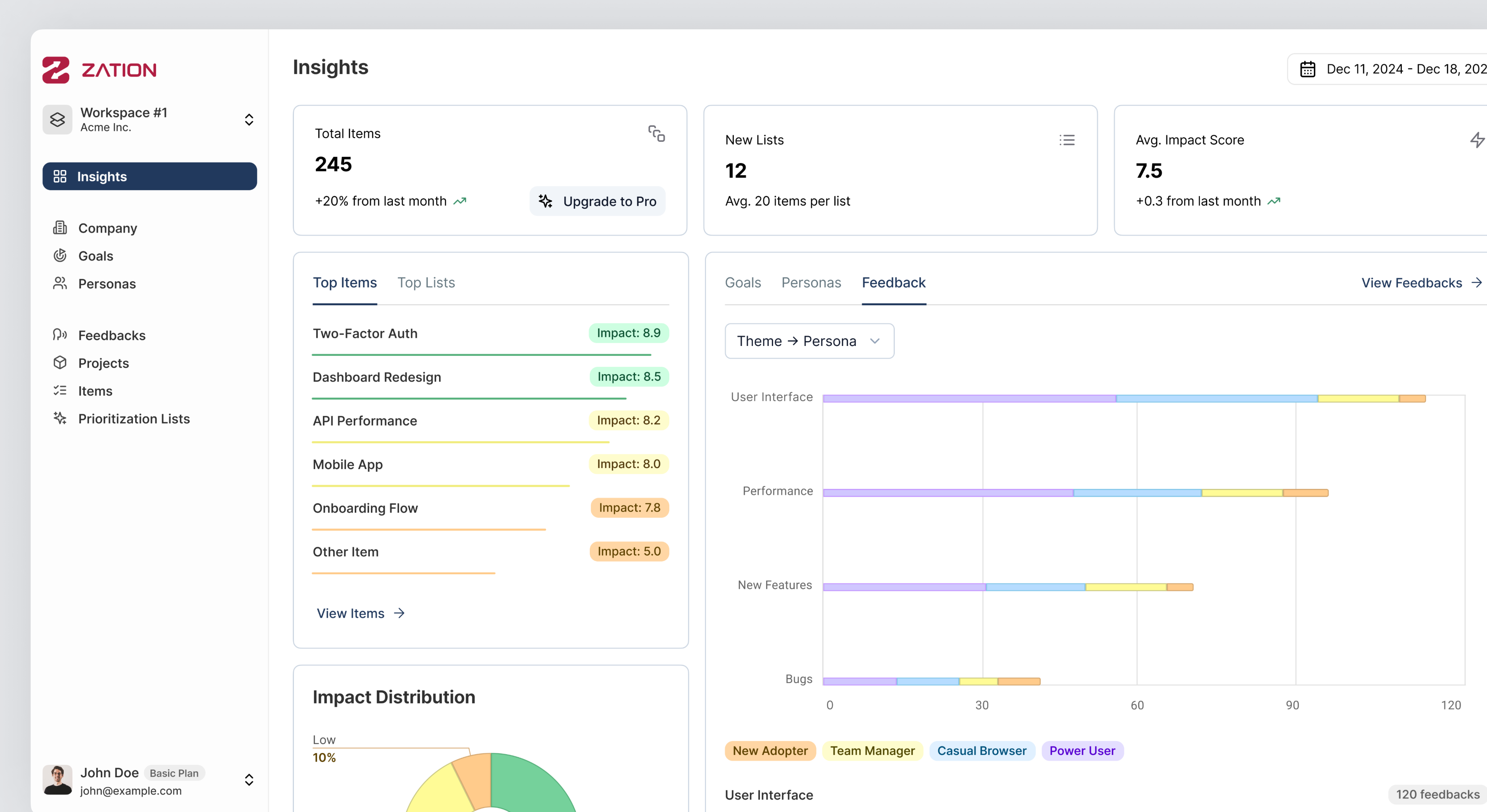The image size is (1487, 812).
Task: Select the Personas chart tab
Action: (x=811, y=283)
